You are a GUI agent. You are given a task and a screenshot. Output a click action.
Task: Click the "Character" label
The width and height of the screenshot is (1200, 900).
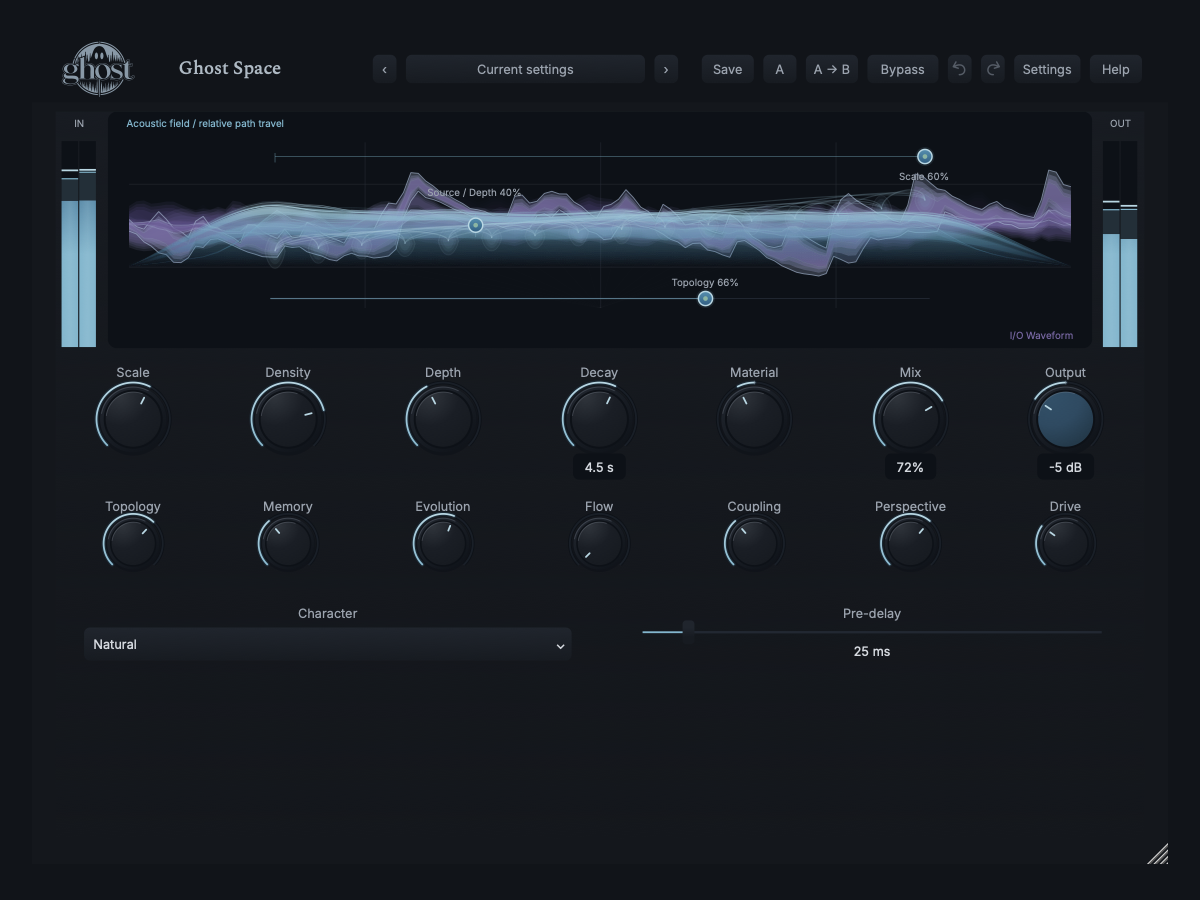(328, 613)
